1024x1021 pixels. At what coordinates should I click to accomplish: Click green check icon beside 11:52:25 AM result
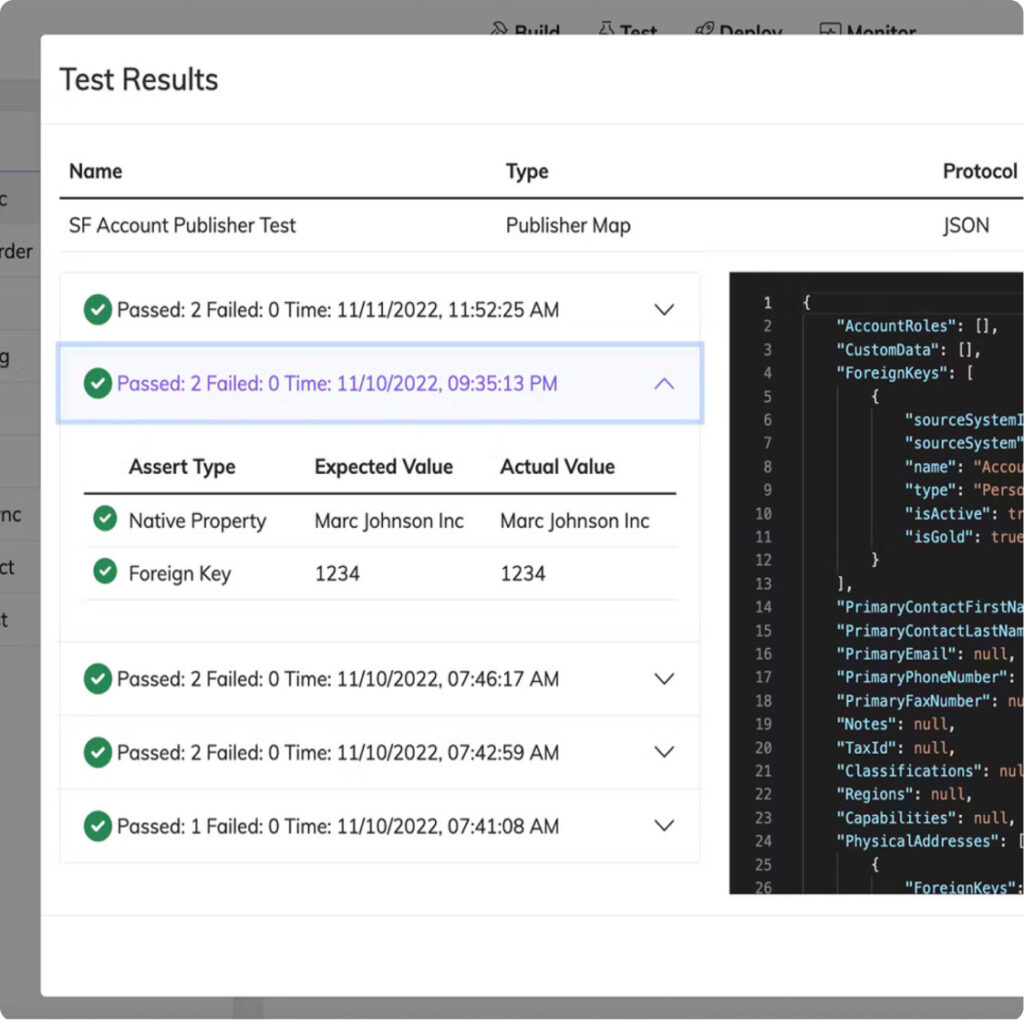pos(97,310)
